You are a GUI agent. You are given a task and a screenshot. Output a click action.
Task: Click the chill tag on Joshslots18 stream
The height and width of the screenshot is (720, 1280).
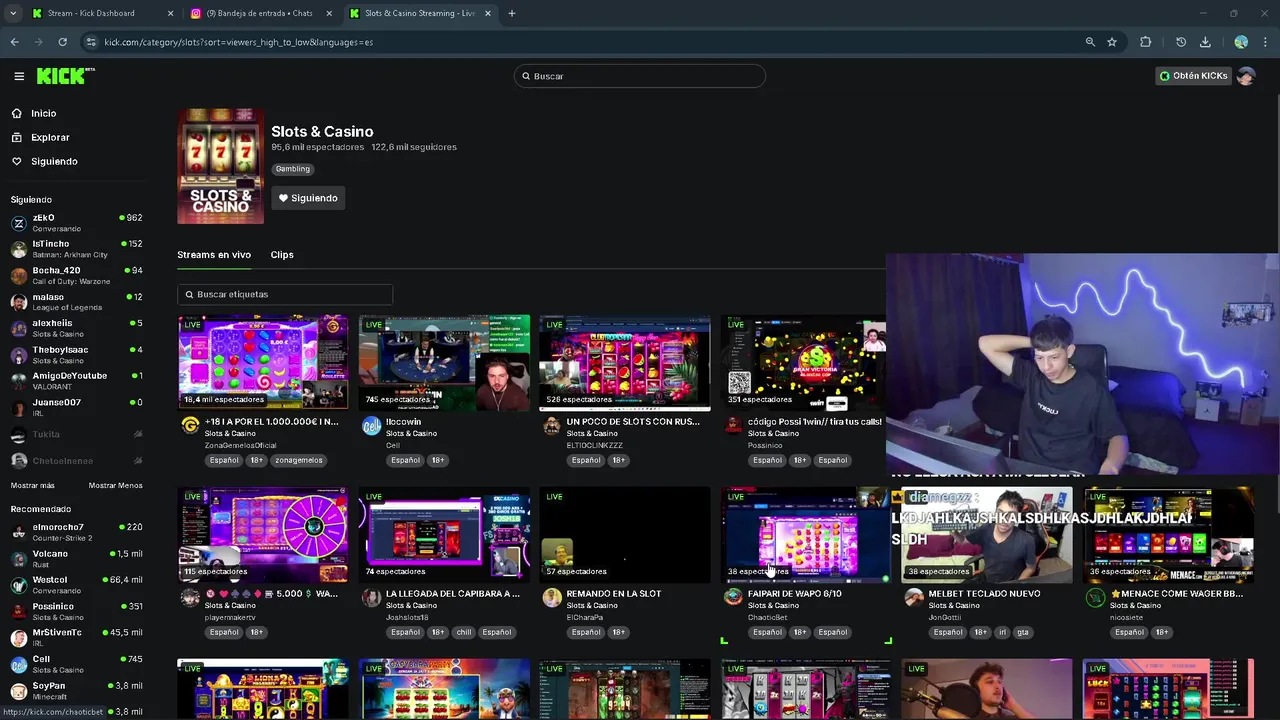[464, 632]
